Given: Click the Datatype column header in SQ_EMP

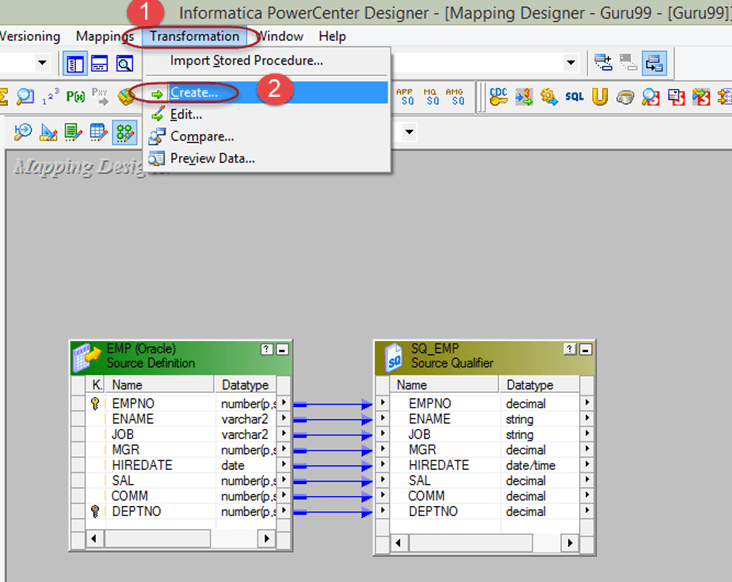Looking at the screenshot, I should pos(540,385).
